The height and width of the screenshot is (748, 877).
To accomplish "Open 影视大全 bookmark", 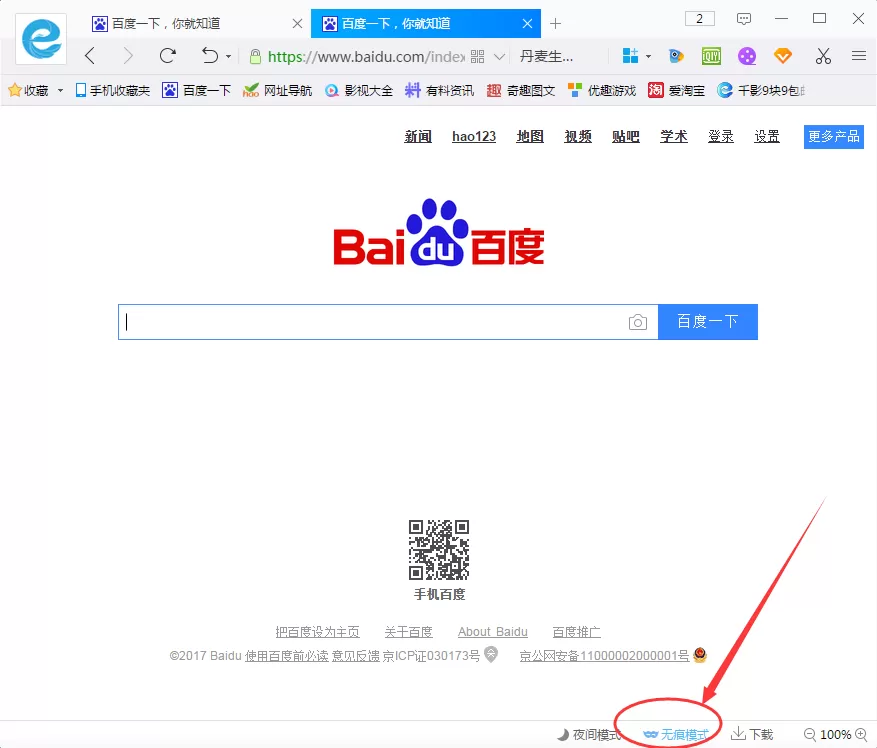I will tap(359, 90).
